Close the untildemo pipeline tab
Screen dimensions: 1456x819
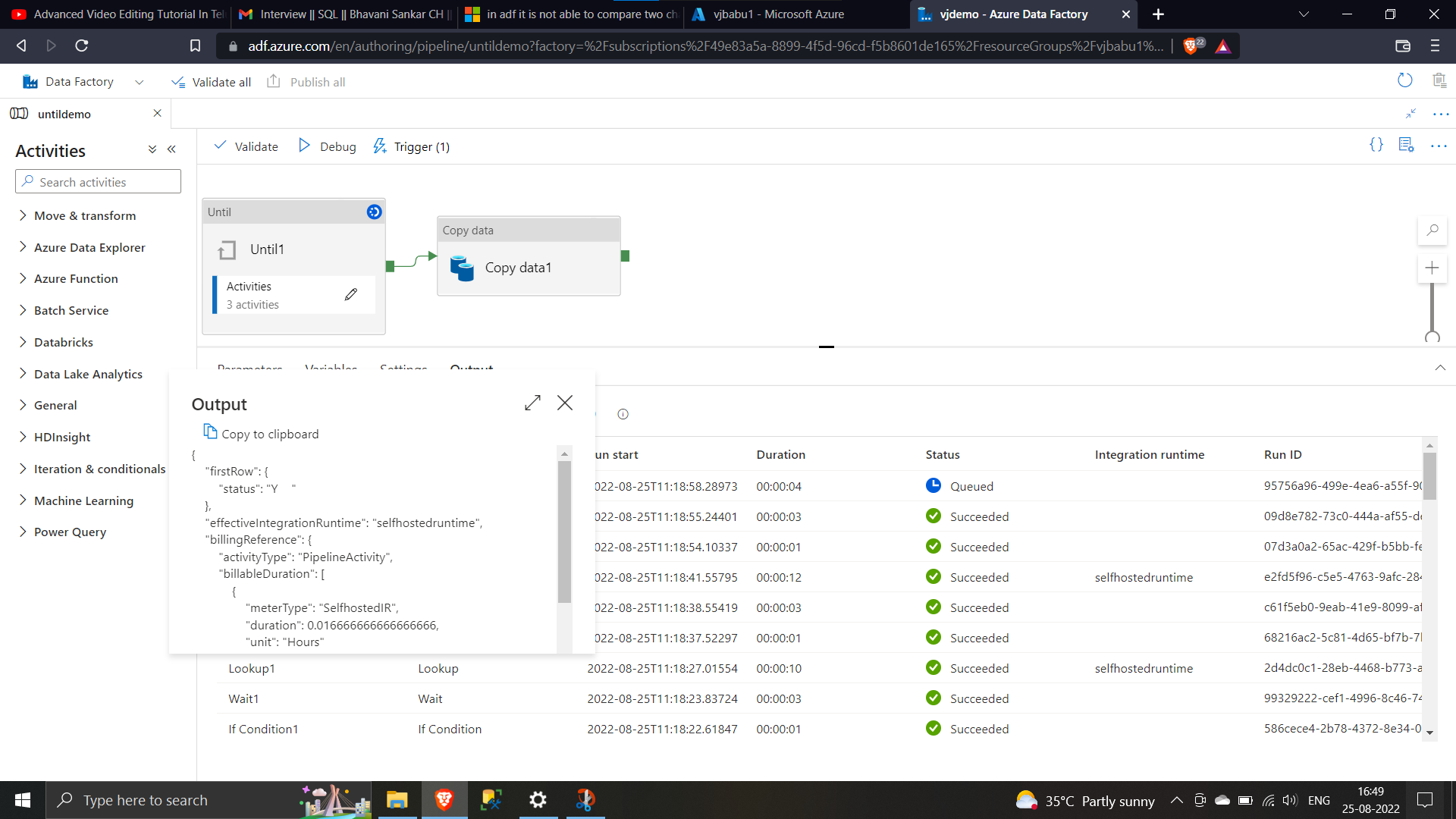pyautogui.click(x=157, y=113)
